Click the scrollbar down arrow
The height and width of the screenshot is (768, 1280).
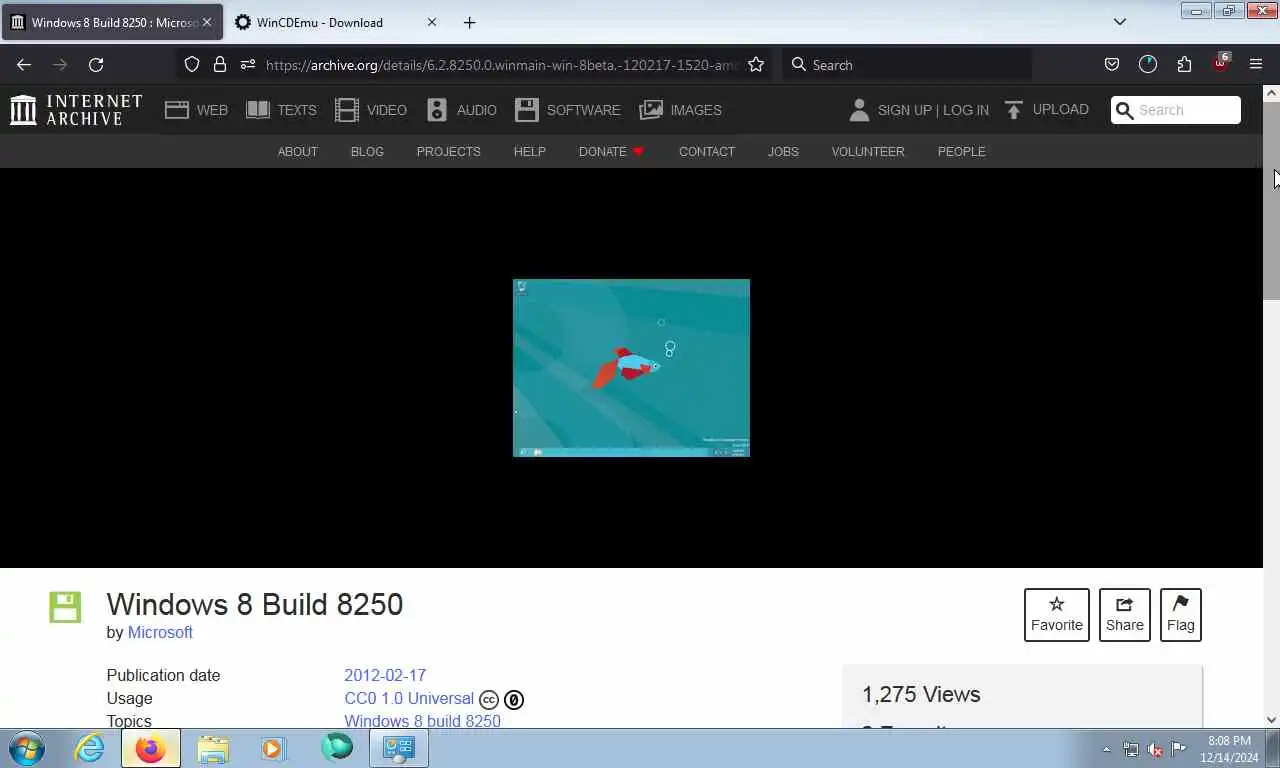(1271, 719)
